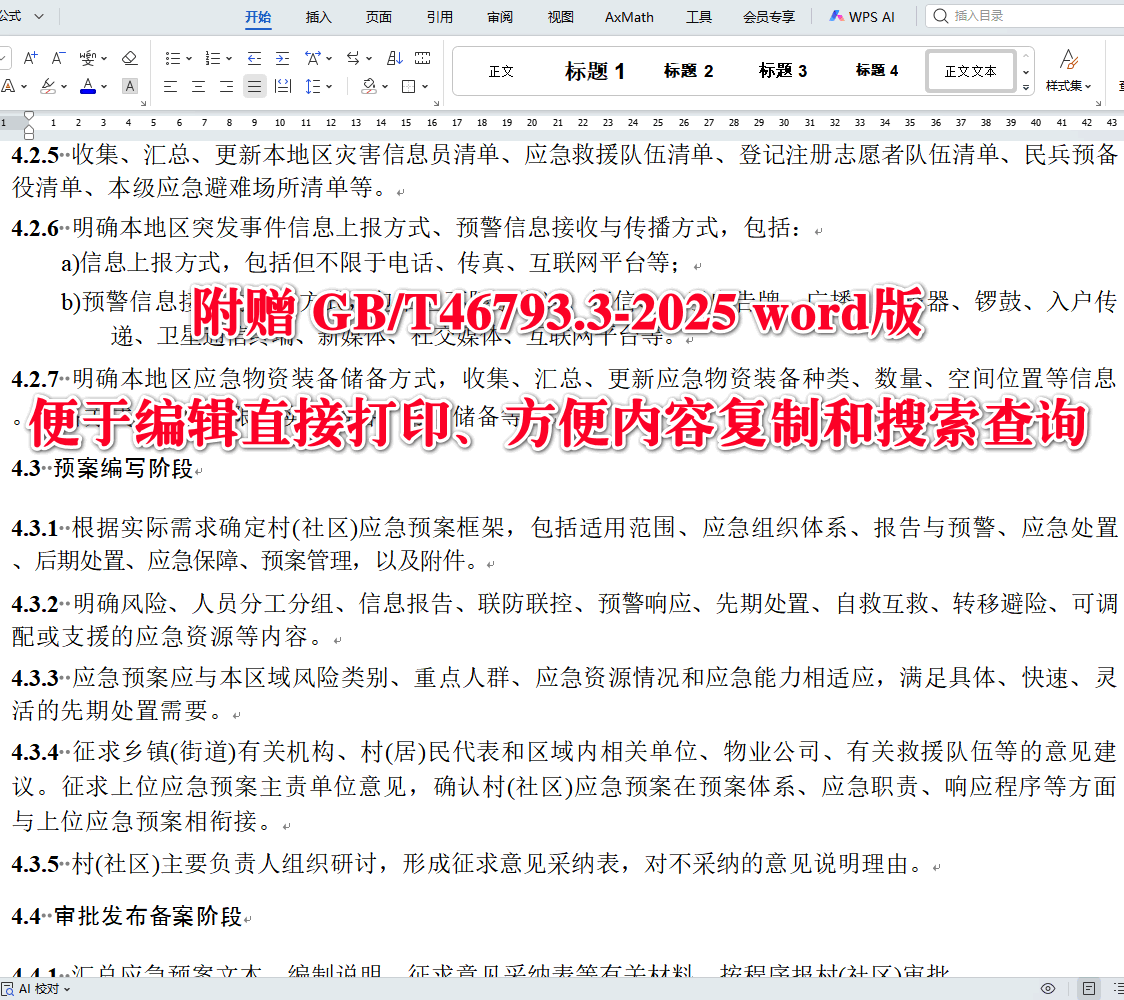Use the Clear Formatting eraser icon
Image resolution: width=1124 pixels, height=1000 pixels.
pyautogui.click(x=129, y=57)
